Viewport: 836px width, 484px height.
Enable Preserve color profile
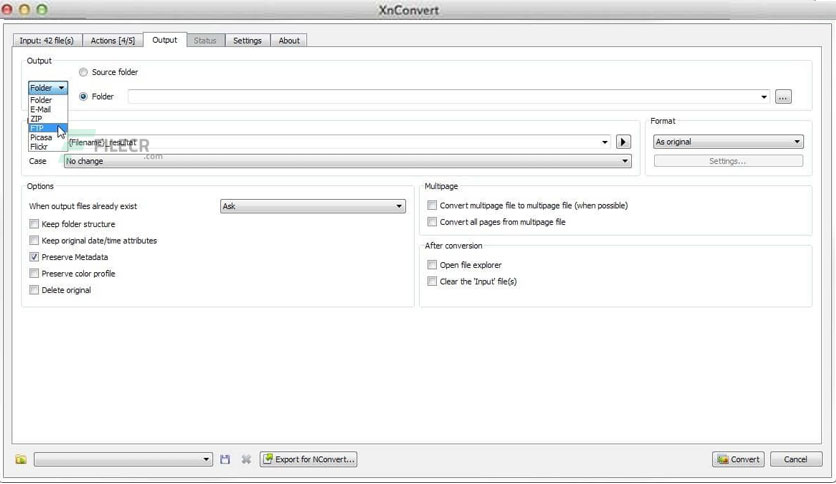[34, 273]
